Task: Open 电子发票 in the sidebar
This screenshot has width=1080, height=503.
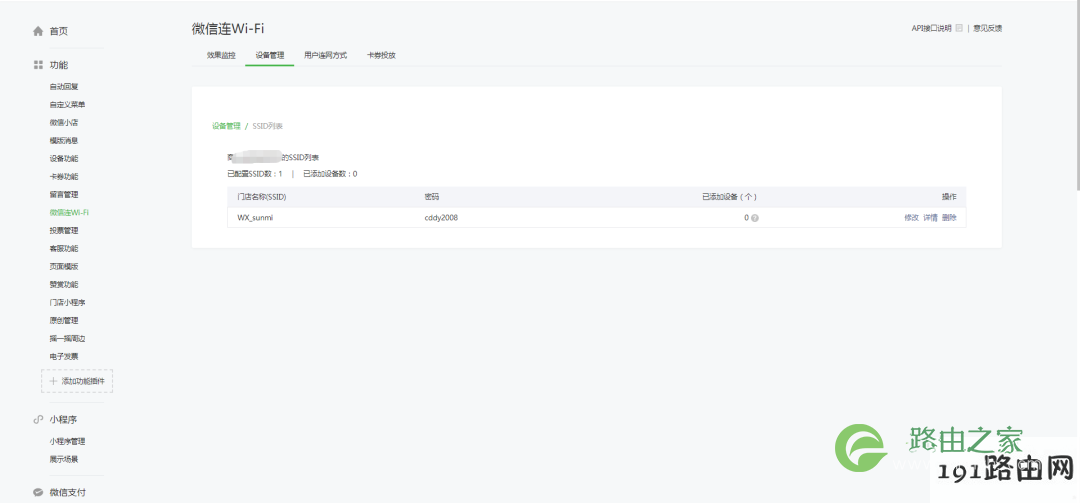Action: click(64, 356)
